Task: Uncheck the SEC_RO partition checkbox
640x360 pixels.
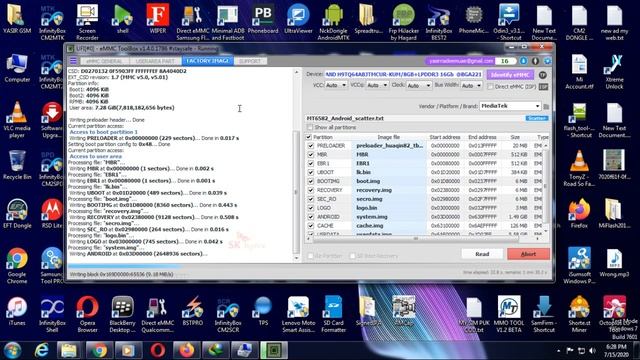Action: [x=311, y=199]
